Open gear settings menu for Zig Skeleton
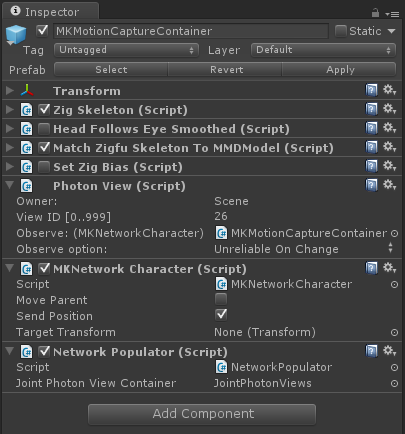This screenshot has height=434, width=405. pyautogui.click(x=389, y=109)
